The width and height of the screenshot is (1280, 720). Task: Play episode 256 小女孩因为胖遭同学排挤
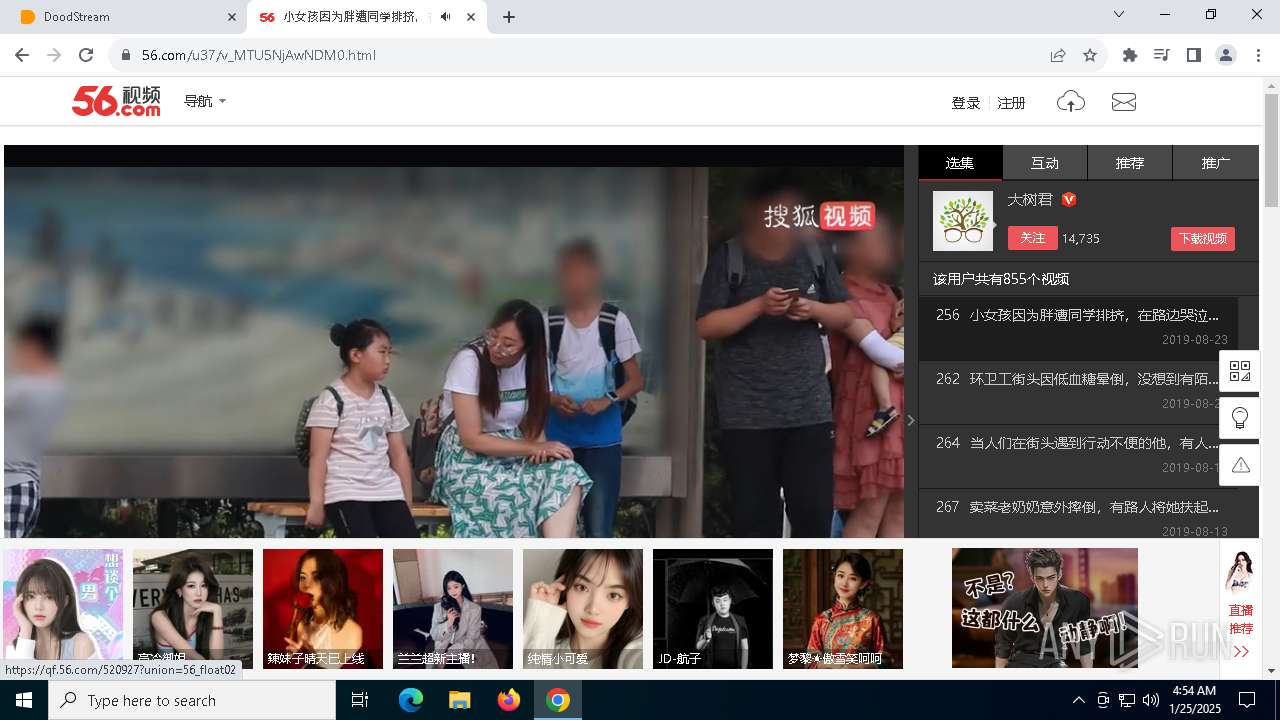(x=1078, y=328)
